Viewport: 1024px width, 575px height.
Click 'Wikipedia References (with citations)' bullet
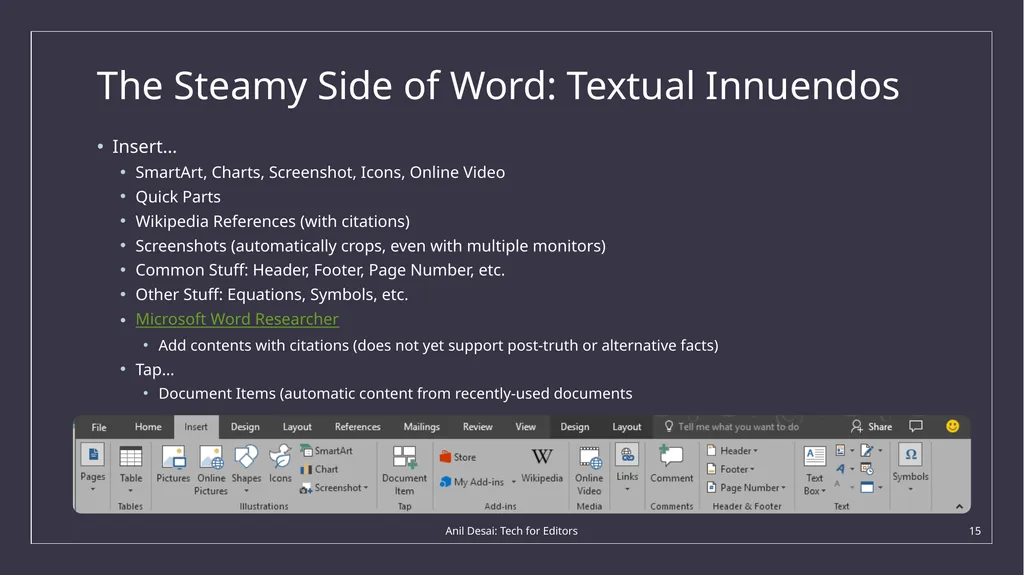click(x=272, y=222)
